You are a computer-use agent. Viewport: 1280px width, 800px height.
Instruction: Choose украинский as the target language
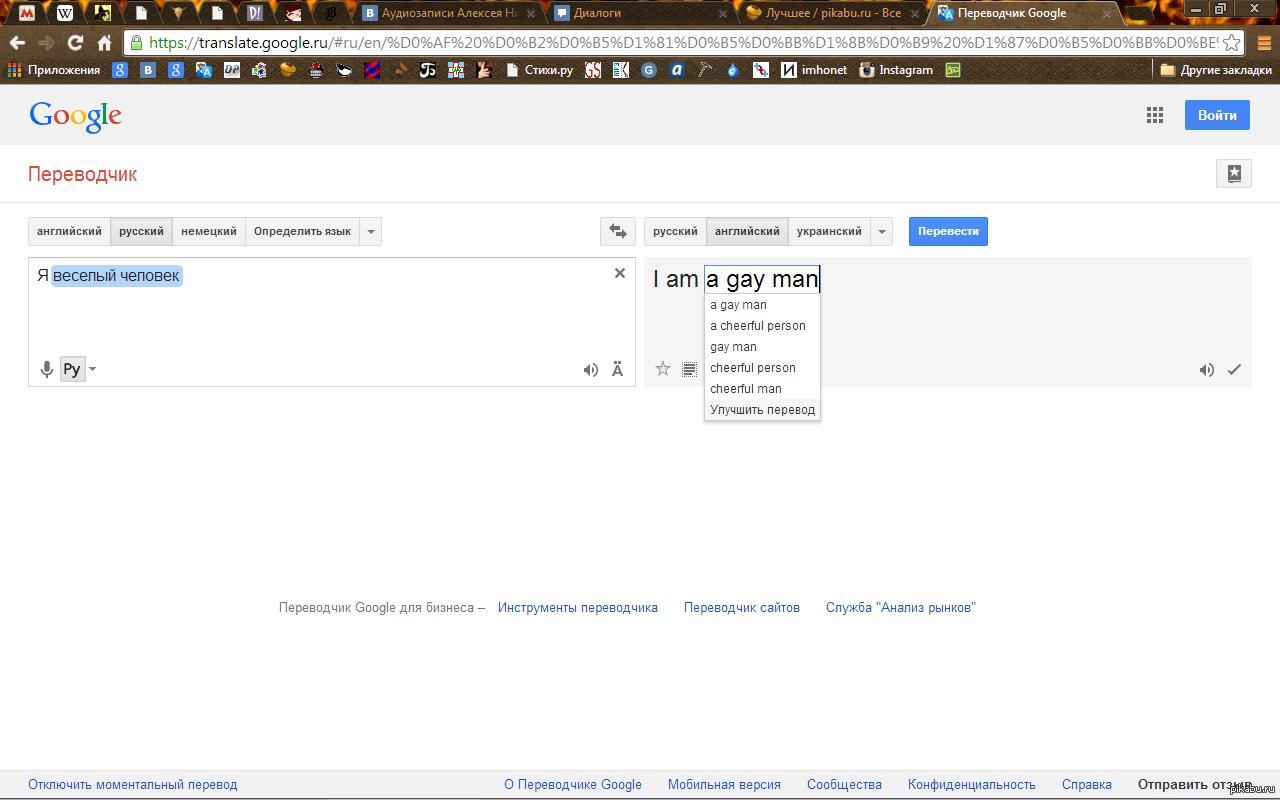829,231
